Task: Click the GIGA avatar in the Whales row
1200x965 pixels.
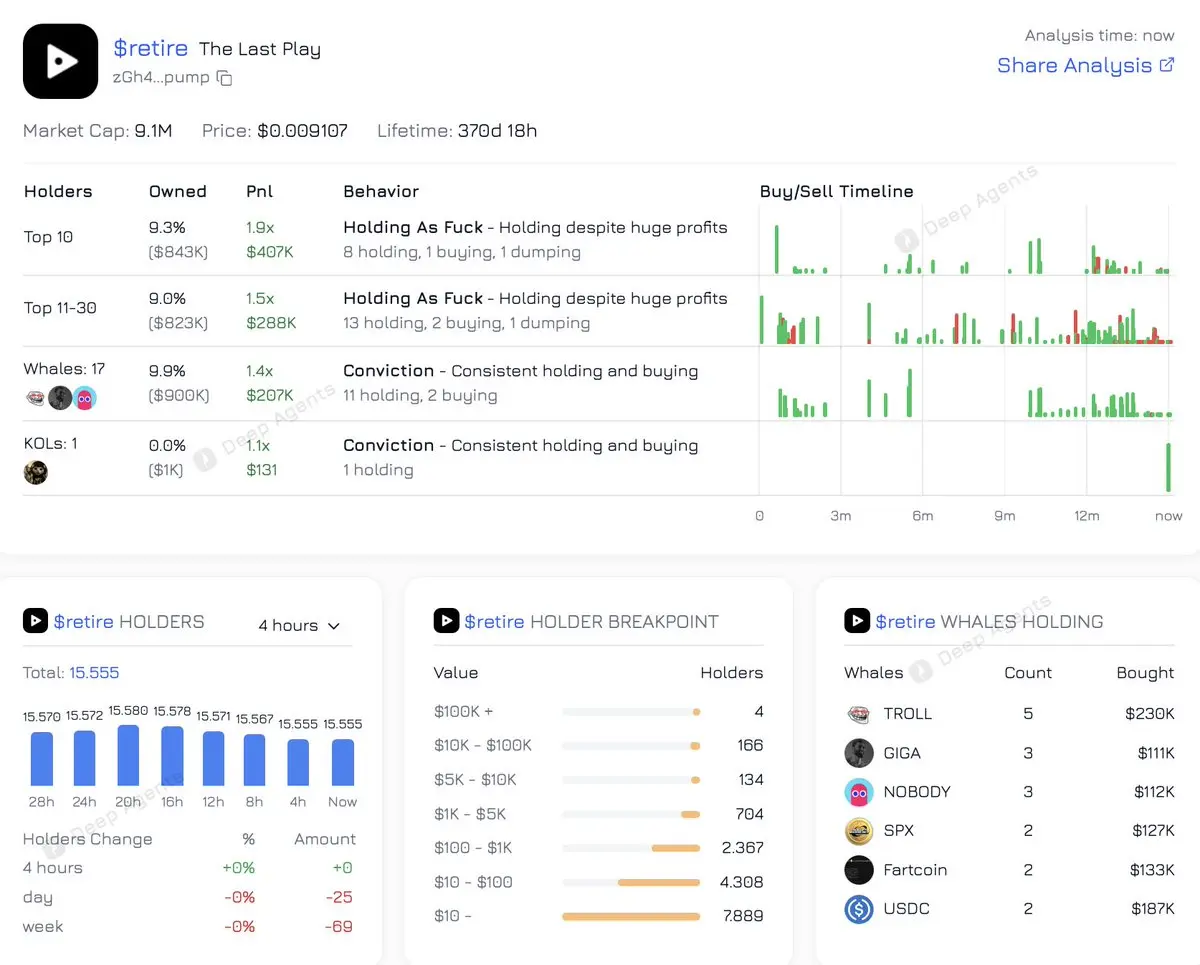Action: click(60, 397)
